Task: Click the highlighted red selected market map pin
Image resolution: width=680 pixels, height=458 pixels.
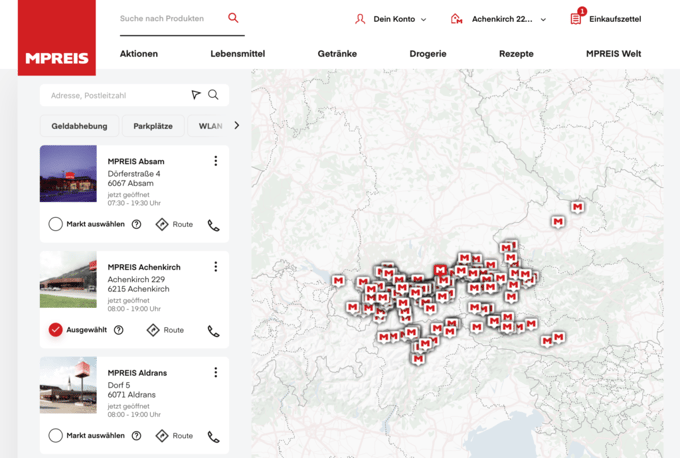Action: 440,271
